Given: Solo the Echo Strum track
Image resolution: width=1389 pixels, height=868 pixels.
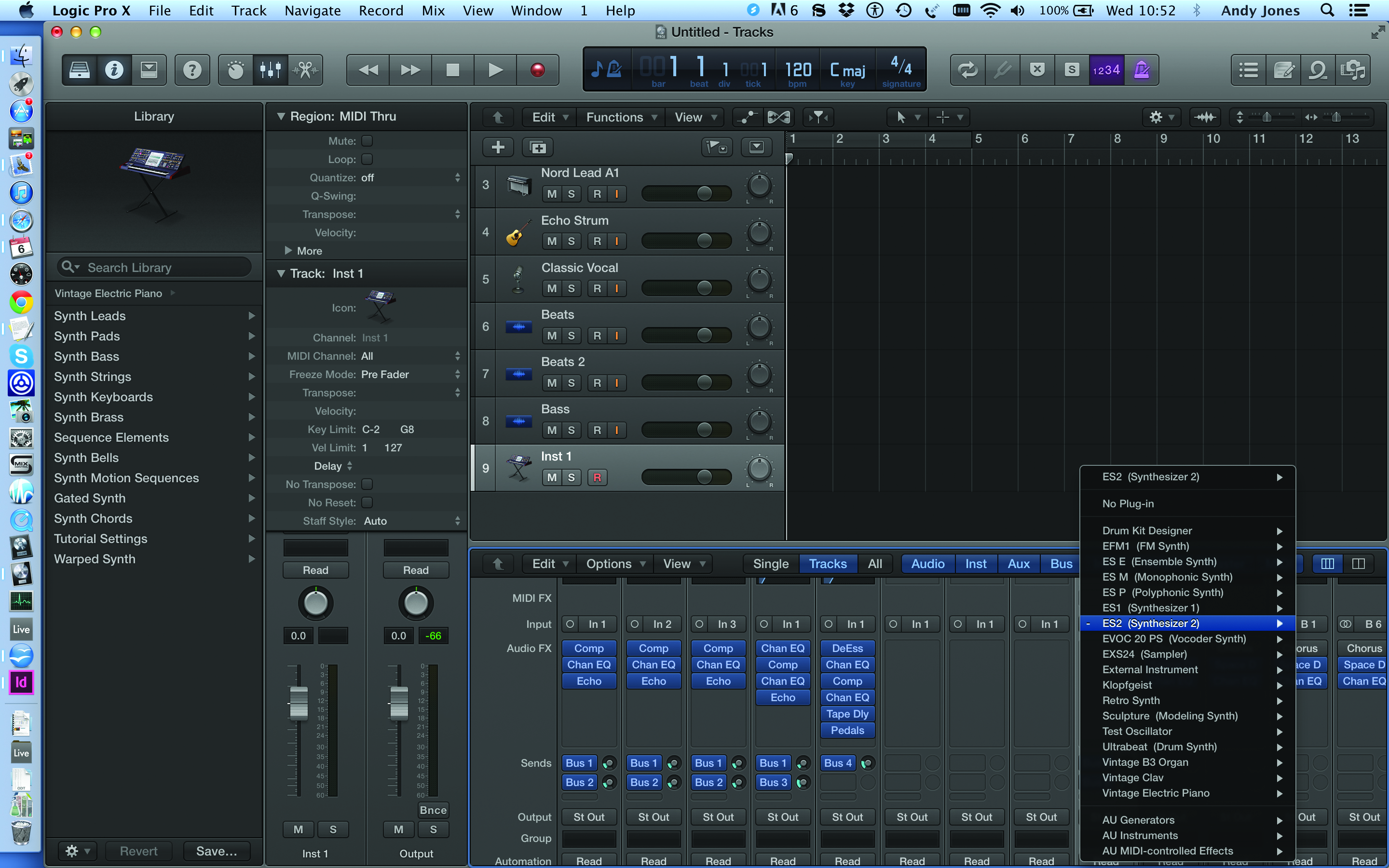Looking at the screenshot, I should coord(571,241).
